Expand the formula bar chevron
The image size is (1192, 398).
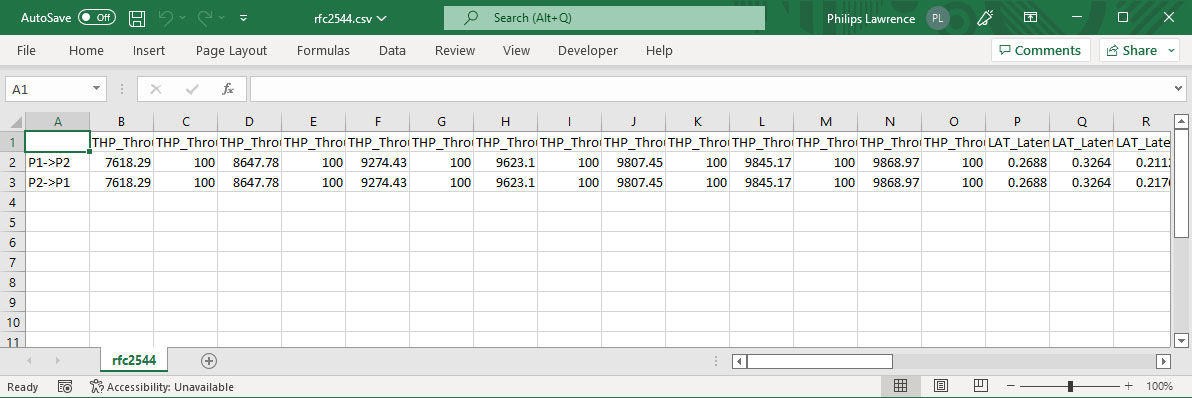click(1178, 89)
